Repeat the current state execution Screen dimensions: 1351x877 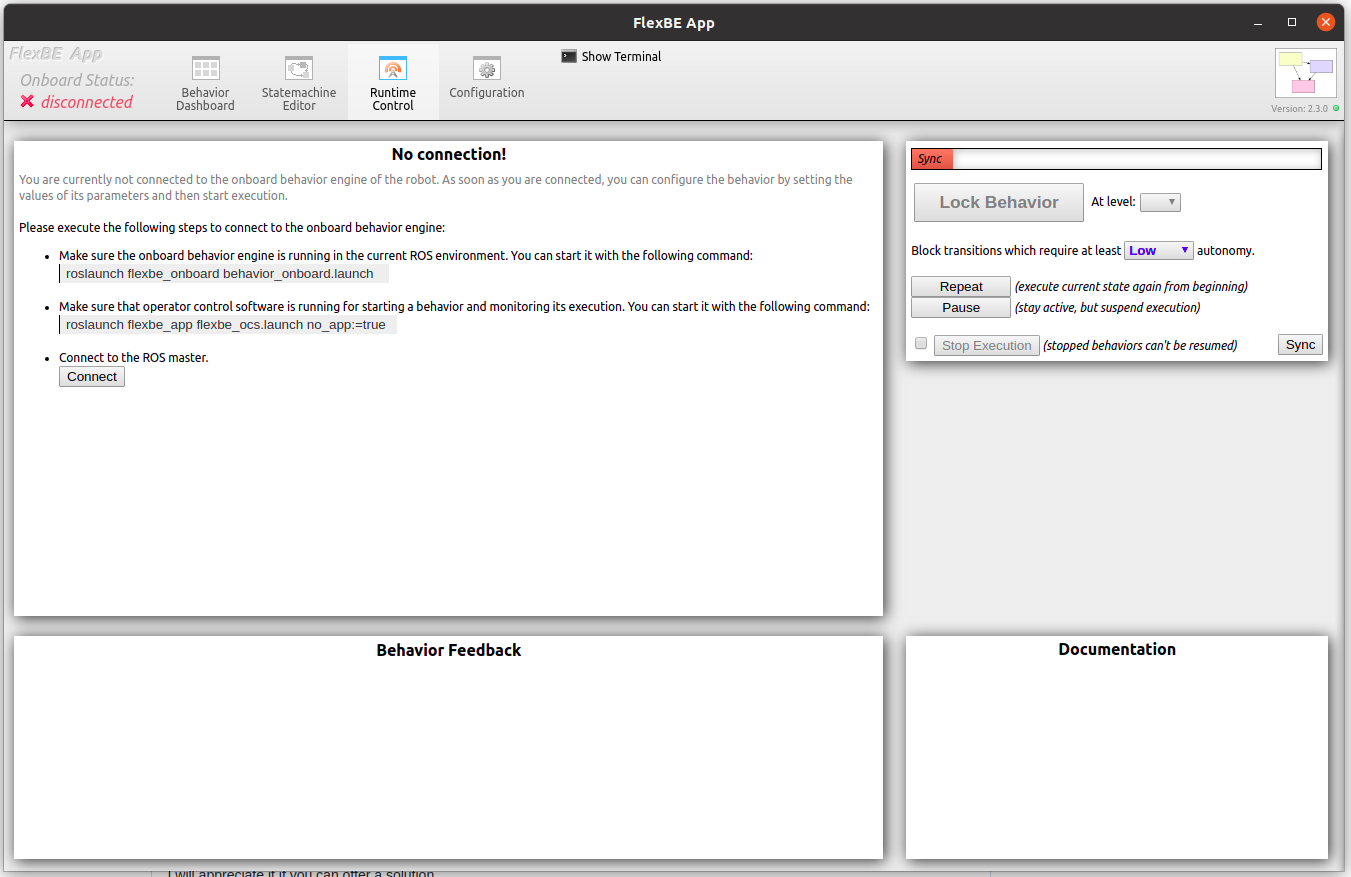point(960,286)
